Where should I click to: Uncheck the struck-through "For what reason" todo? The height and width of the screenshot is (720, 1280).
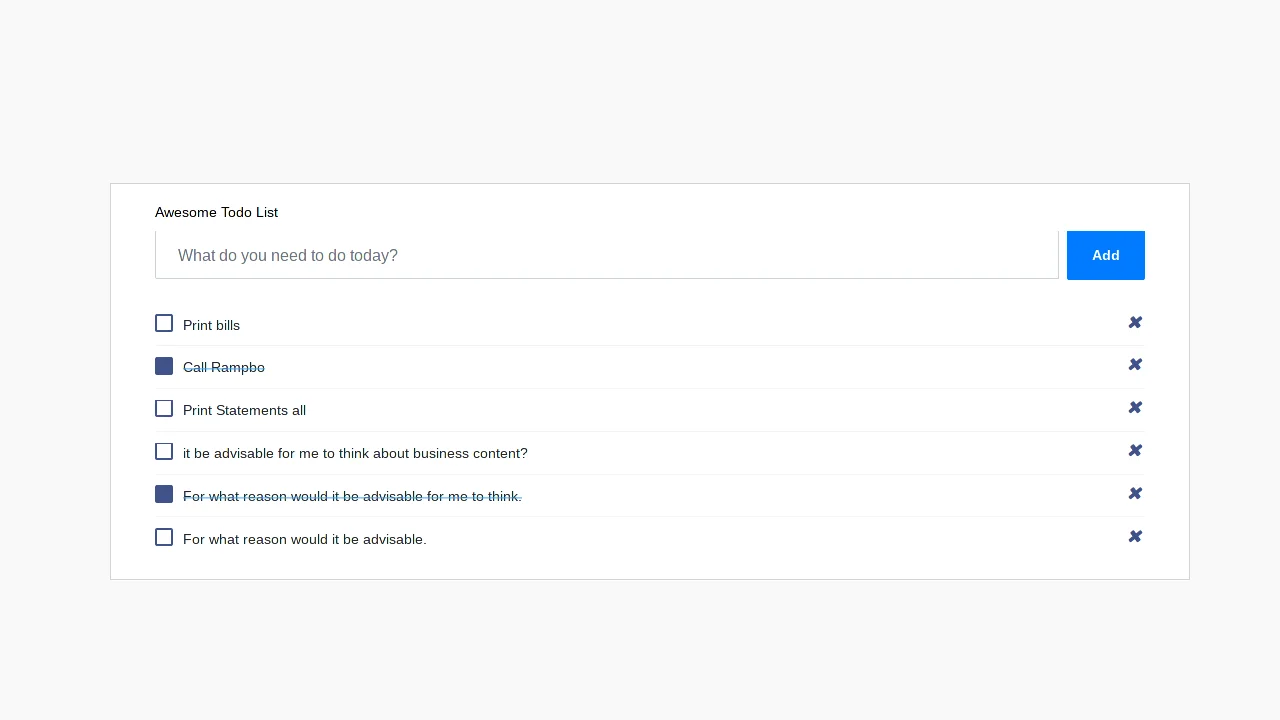coord(164,494)
